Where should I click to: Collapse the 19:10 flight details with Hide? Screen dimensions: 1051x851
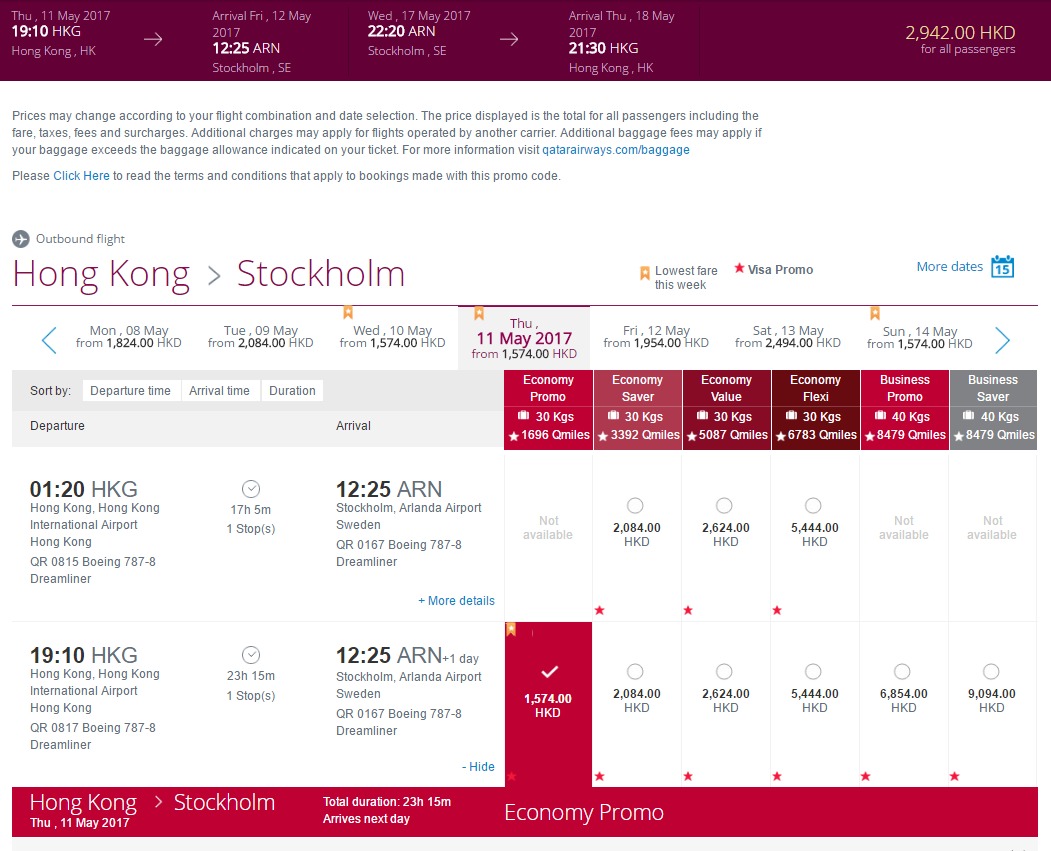(478, 767)
